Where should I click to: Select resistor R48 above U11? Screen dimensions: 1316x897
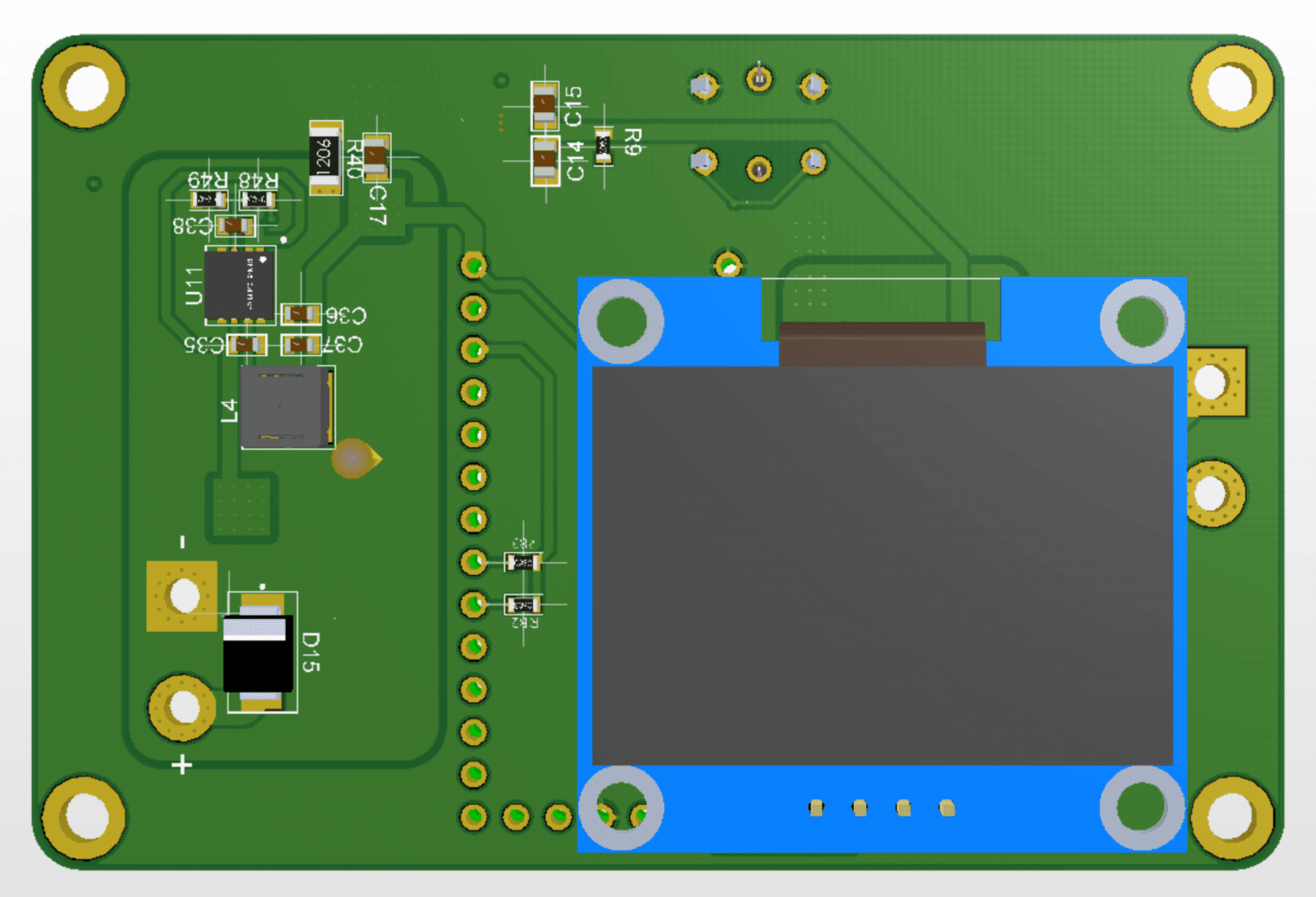[257, 200]
